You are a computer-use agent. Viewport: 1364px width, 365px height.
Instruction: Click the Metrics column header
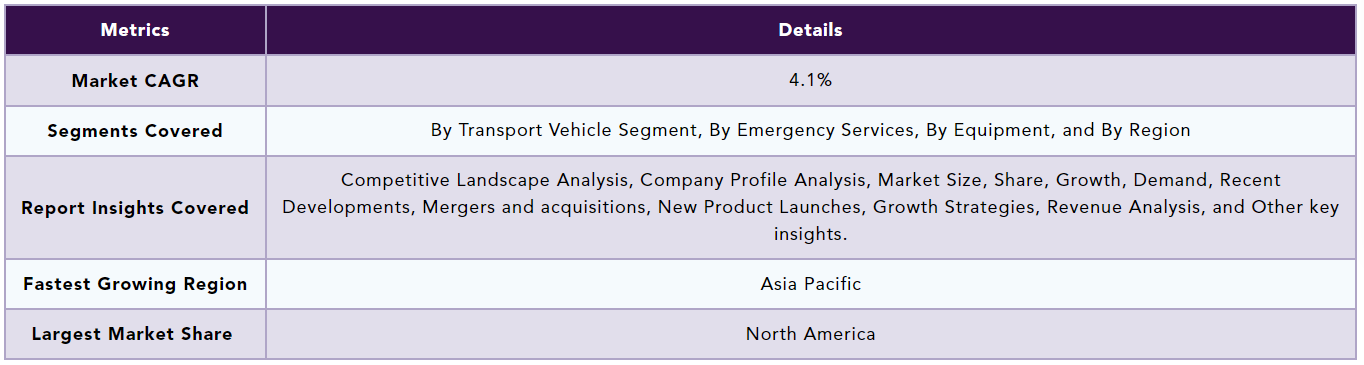click(x=135, y=30)
